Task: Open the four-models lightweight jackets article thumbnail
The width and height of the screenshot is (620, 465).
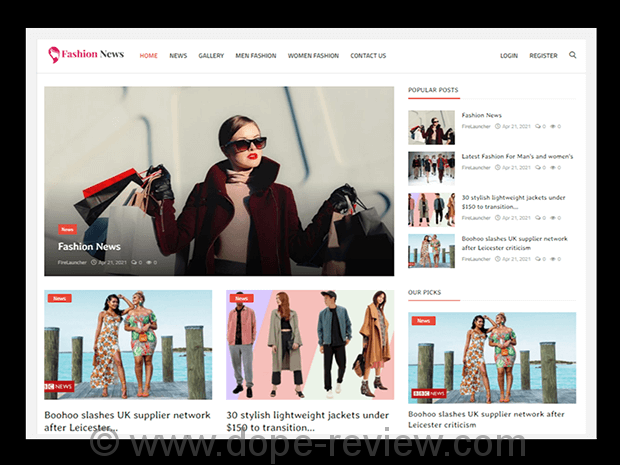Action: 310,345
